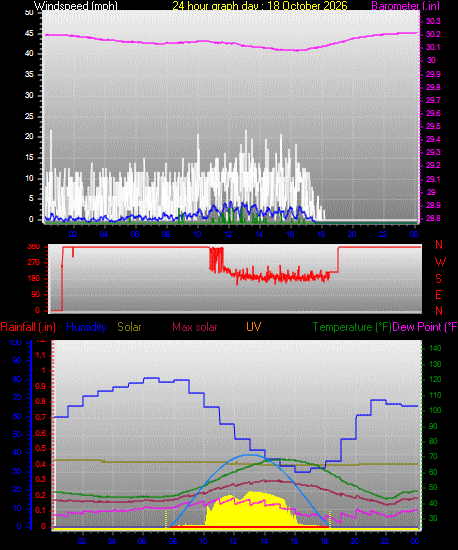This screenshot has width=458, height=550.
Task: Click the 25 value on windspeed axis
Action: [x=29, y=116]
